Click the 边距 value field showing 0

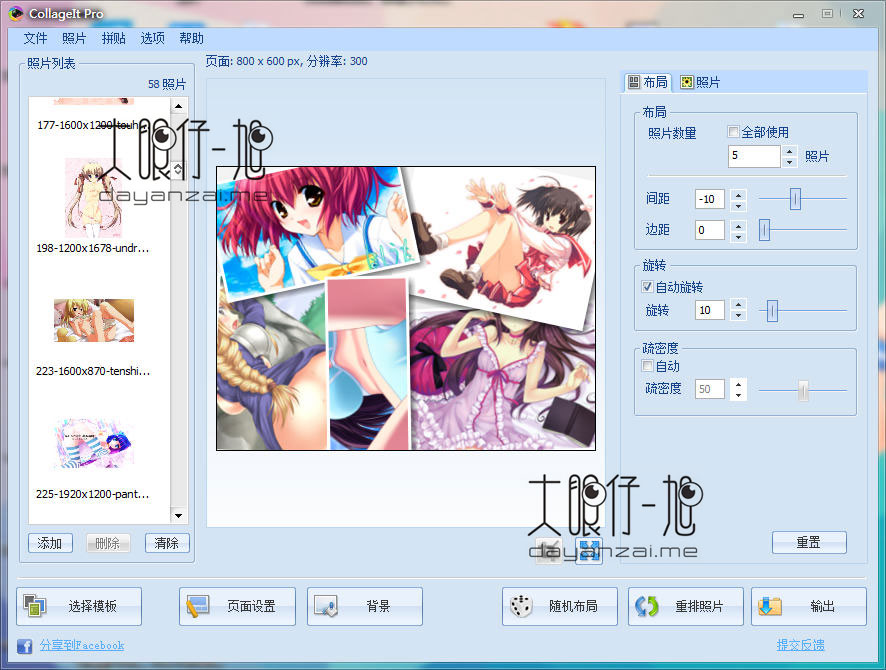pyautogui.click(x=710, y=230)
